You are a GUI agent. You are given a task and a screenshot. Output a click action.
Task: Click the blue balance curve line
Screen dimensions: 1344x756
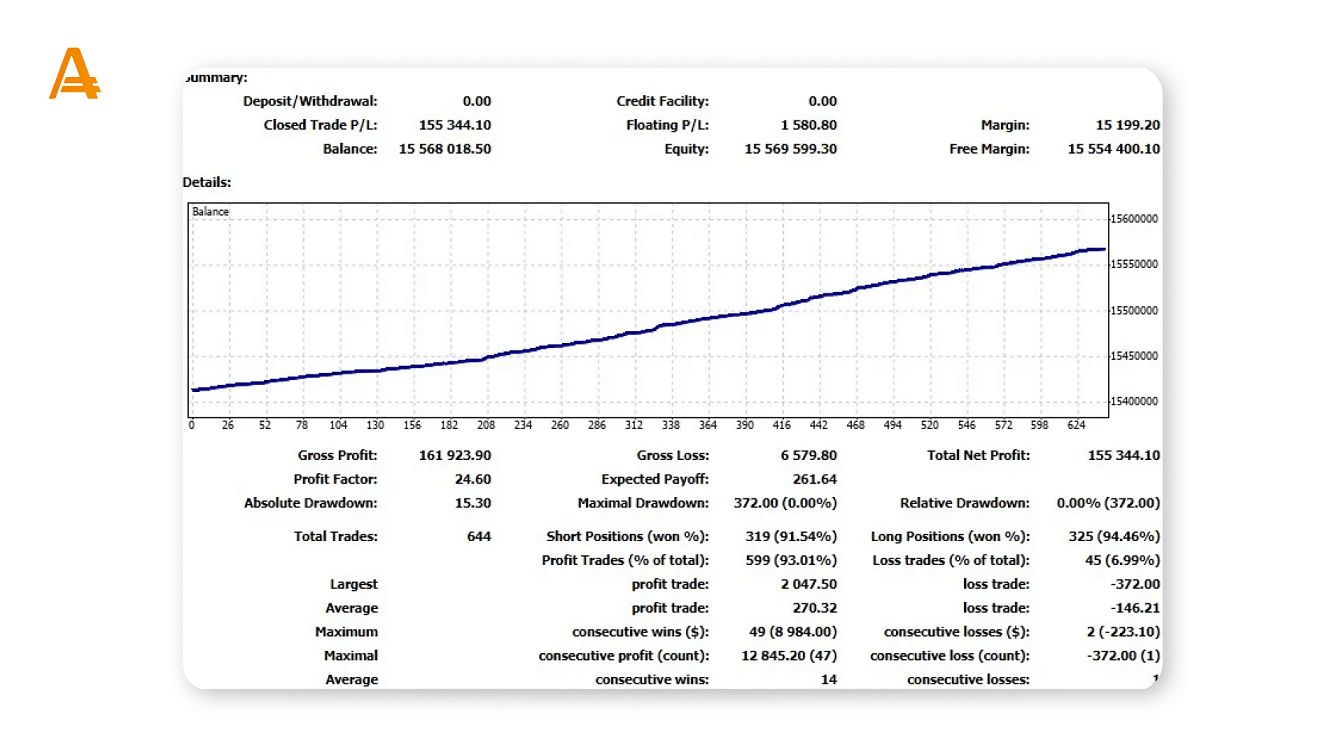650,326
